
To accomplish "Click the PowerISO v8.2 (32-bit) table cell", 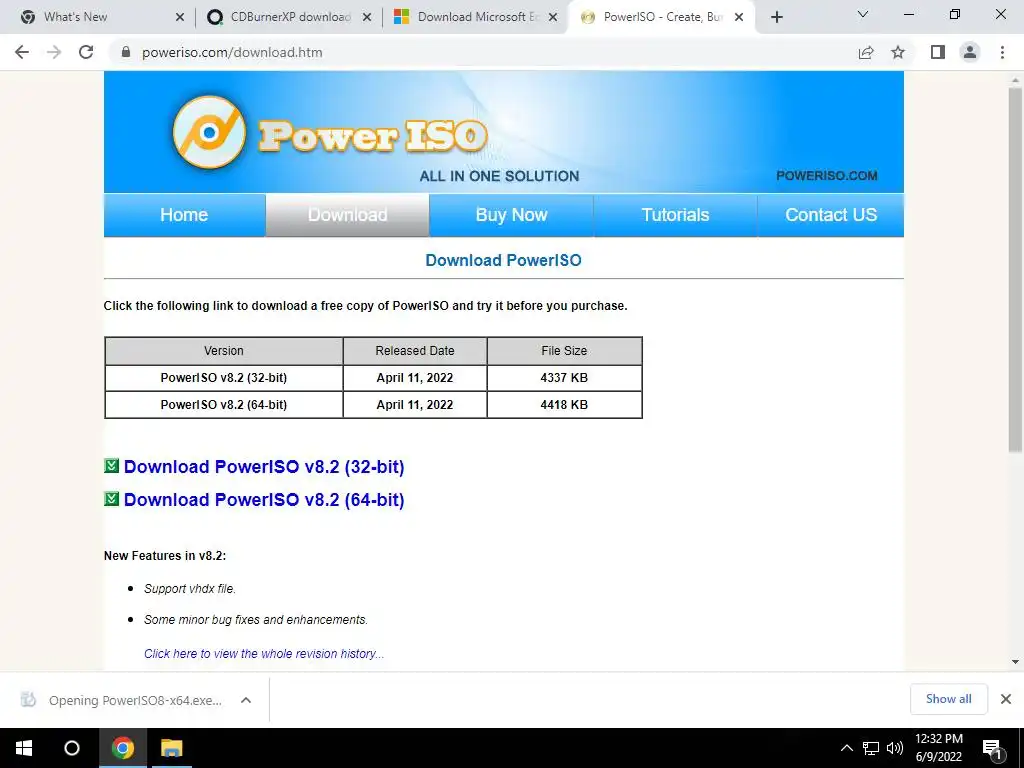I will (x=224, y=377).
